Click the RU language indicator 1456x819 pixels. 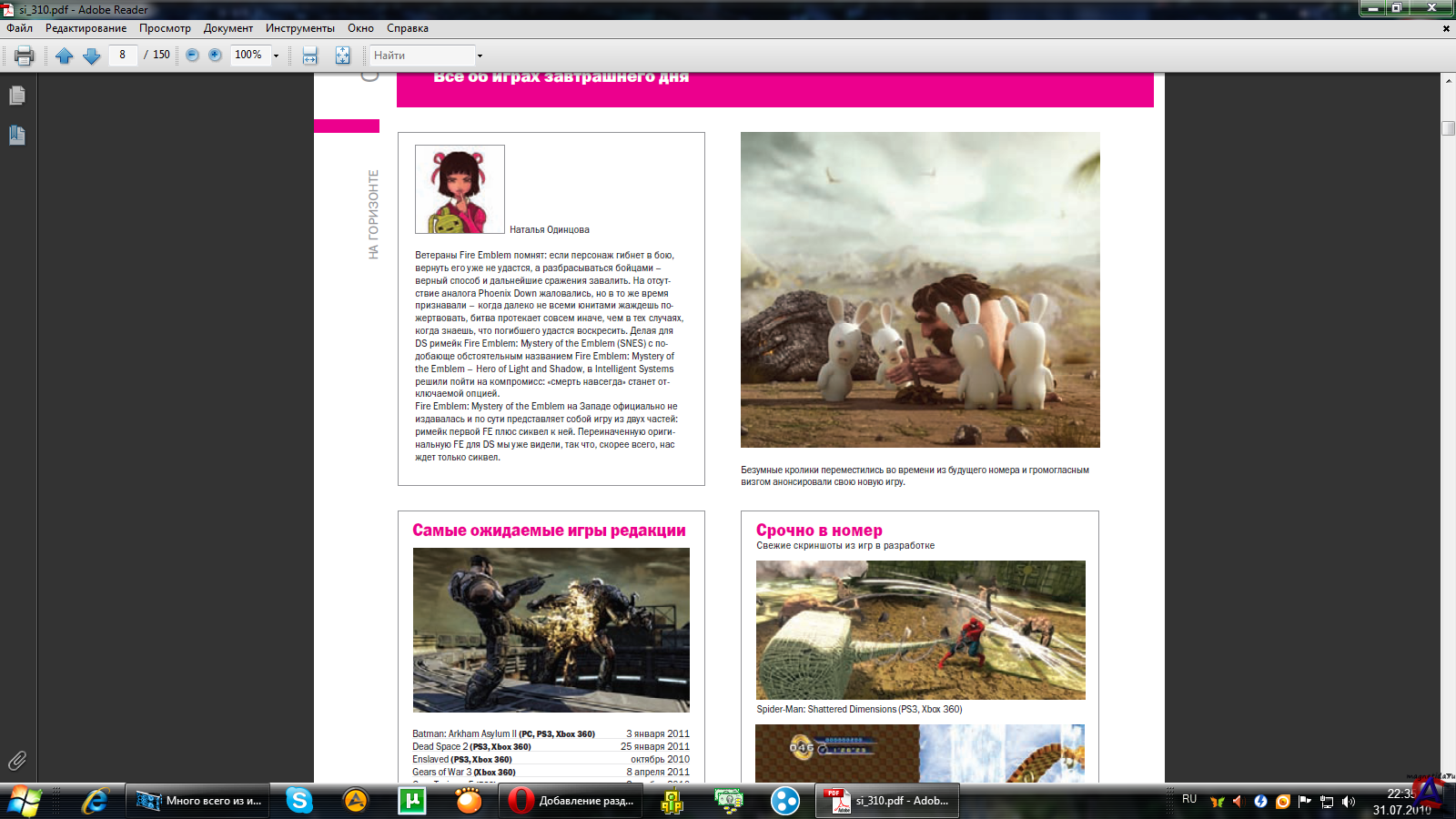tap(1189, 799)
